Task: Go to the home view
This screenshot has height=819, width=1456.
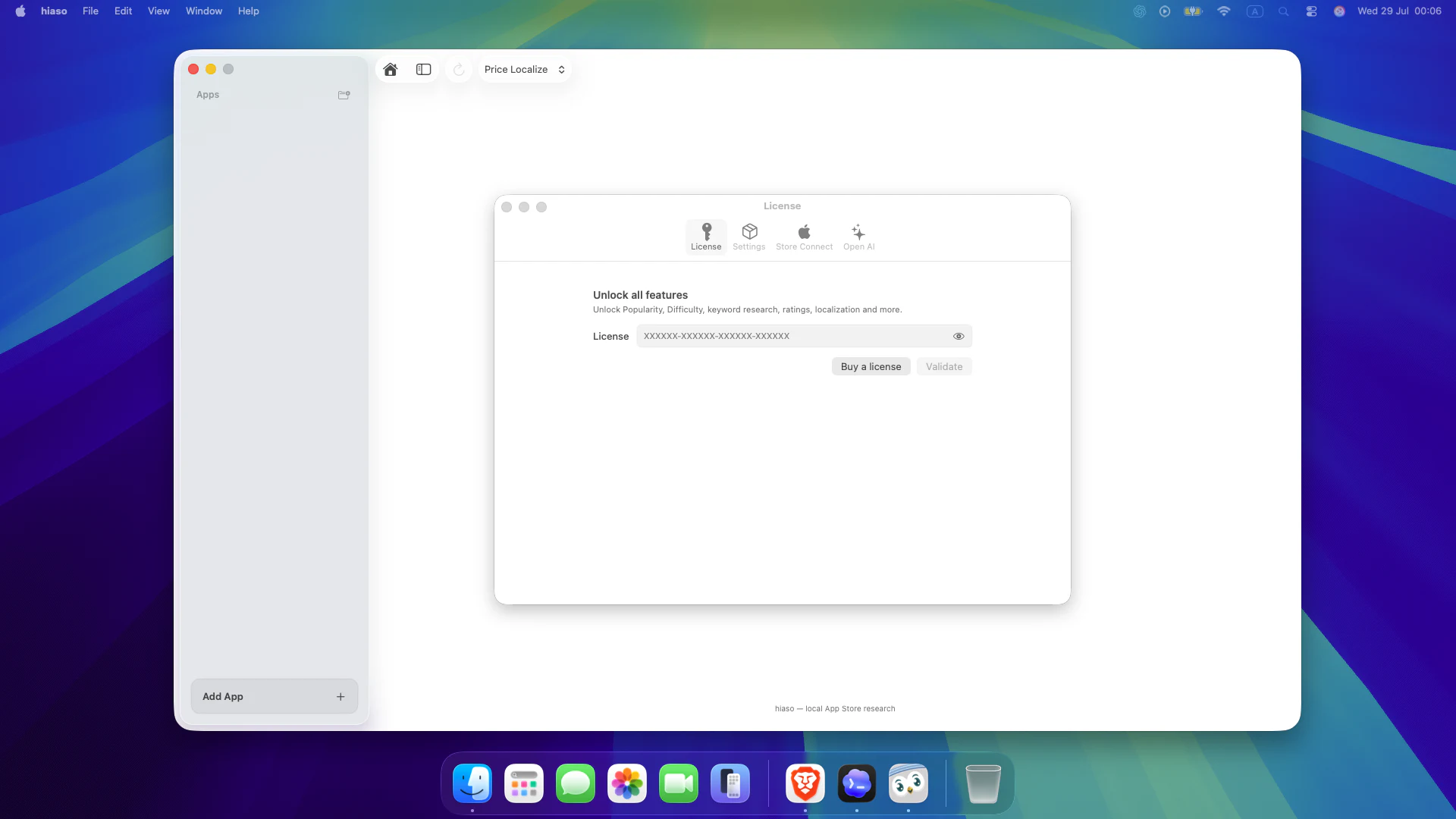Action: click(391, 70)
